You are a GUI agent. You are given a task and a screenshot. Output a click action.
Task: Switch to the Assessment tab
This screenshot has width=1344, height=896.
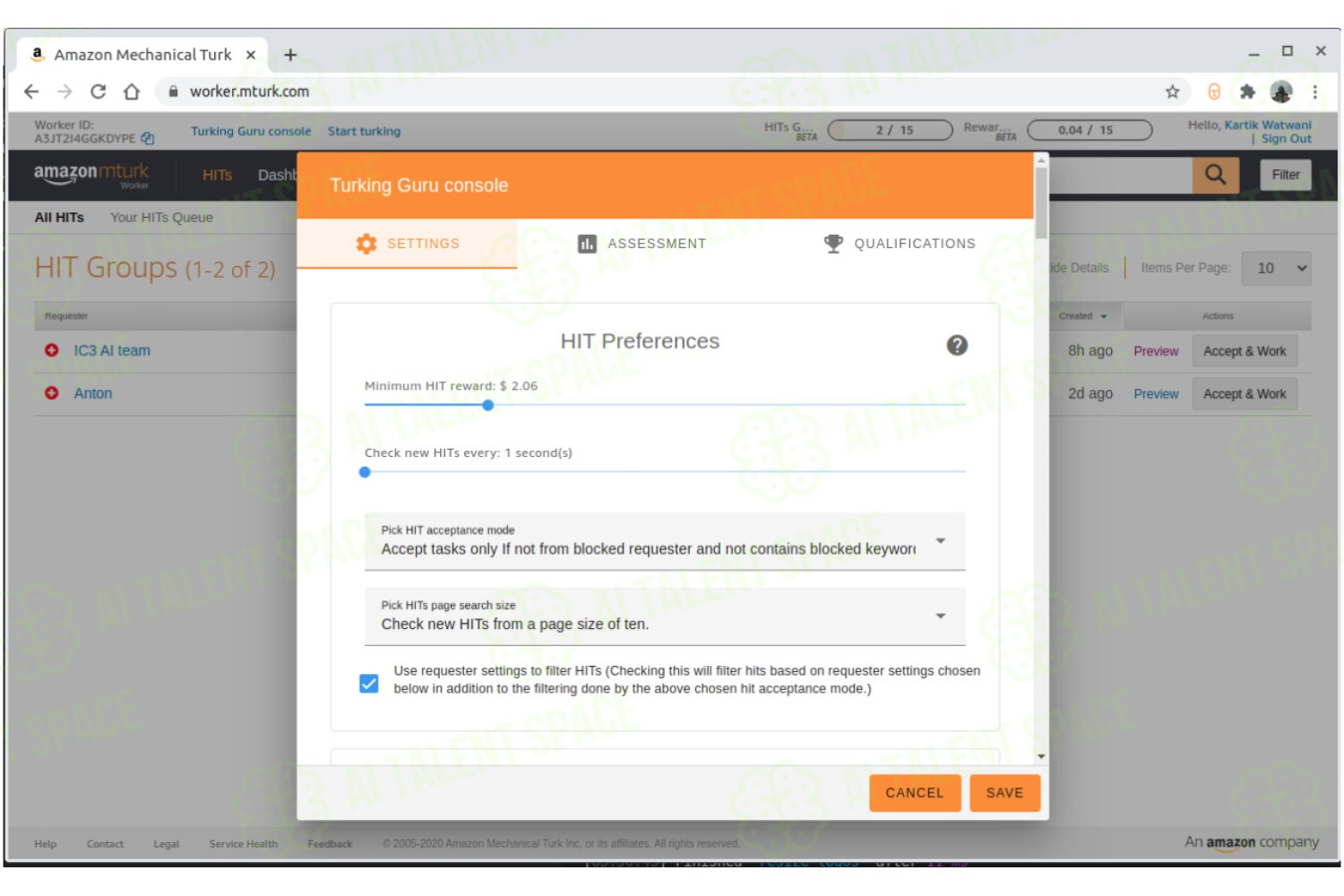(642, 244)
